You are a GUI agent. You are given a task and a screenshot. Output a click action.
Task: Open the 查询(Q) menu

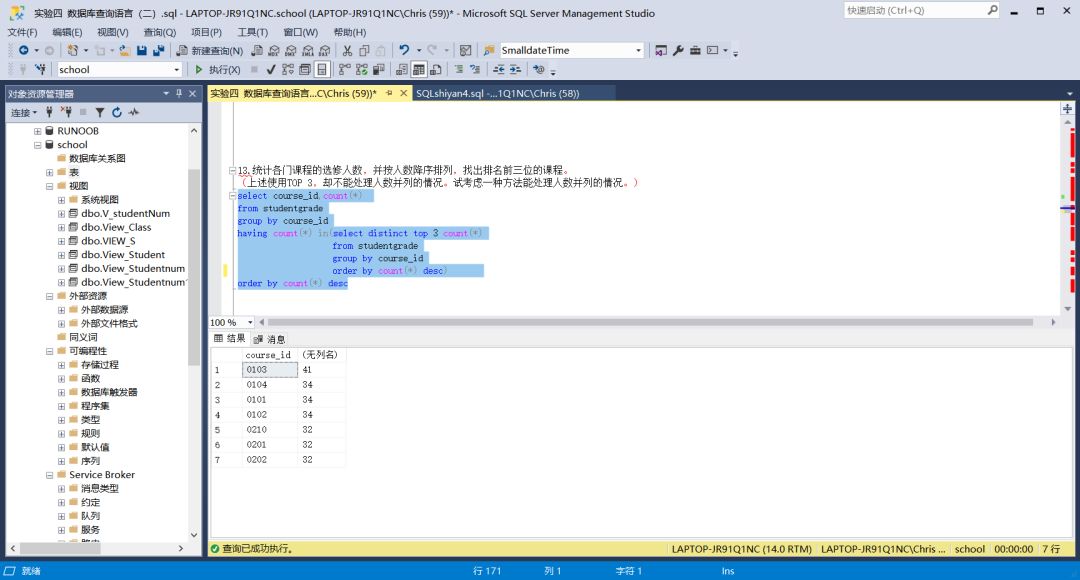[x=159, y=32]
